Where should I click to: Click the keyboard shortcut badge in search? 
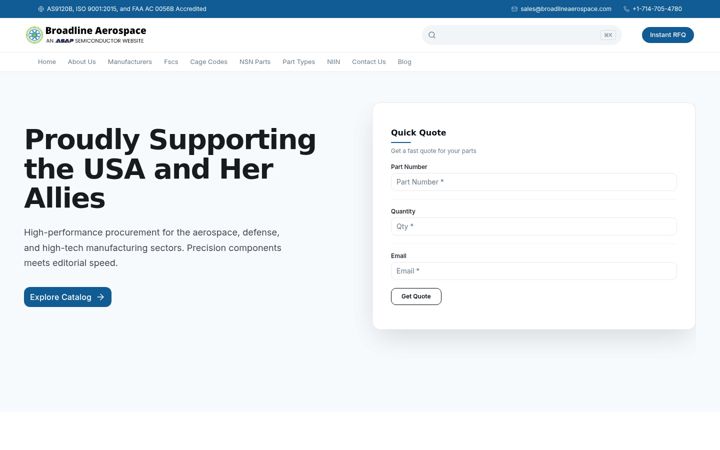coord(608,35)
